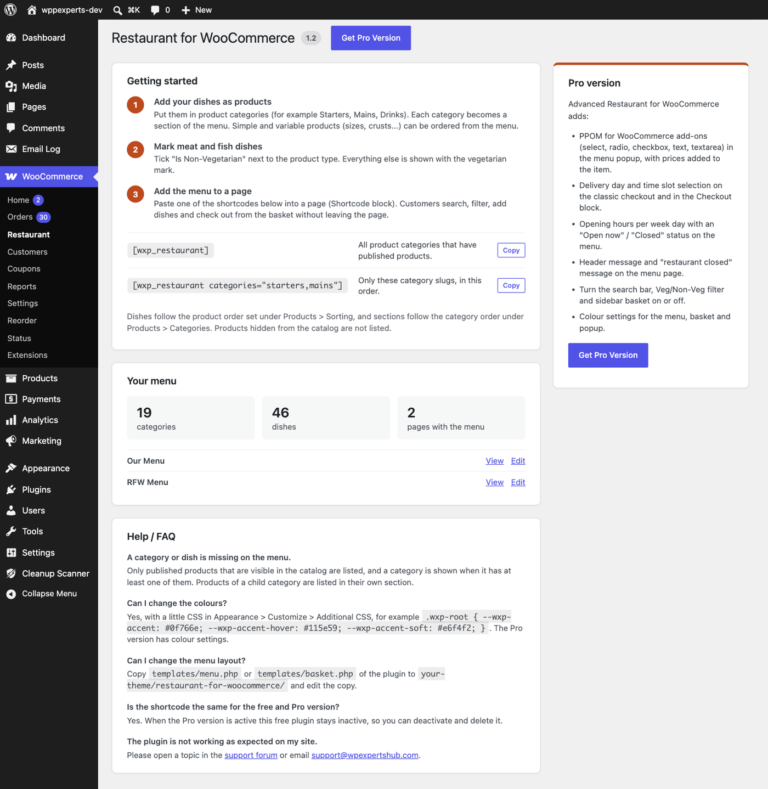Click the Dashboard gauge icon
The width and height of the screenshot is (768, 789).
(x=11, y=38)
